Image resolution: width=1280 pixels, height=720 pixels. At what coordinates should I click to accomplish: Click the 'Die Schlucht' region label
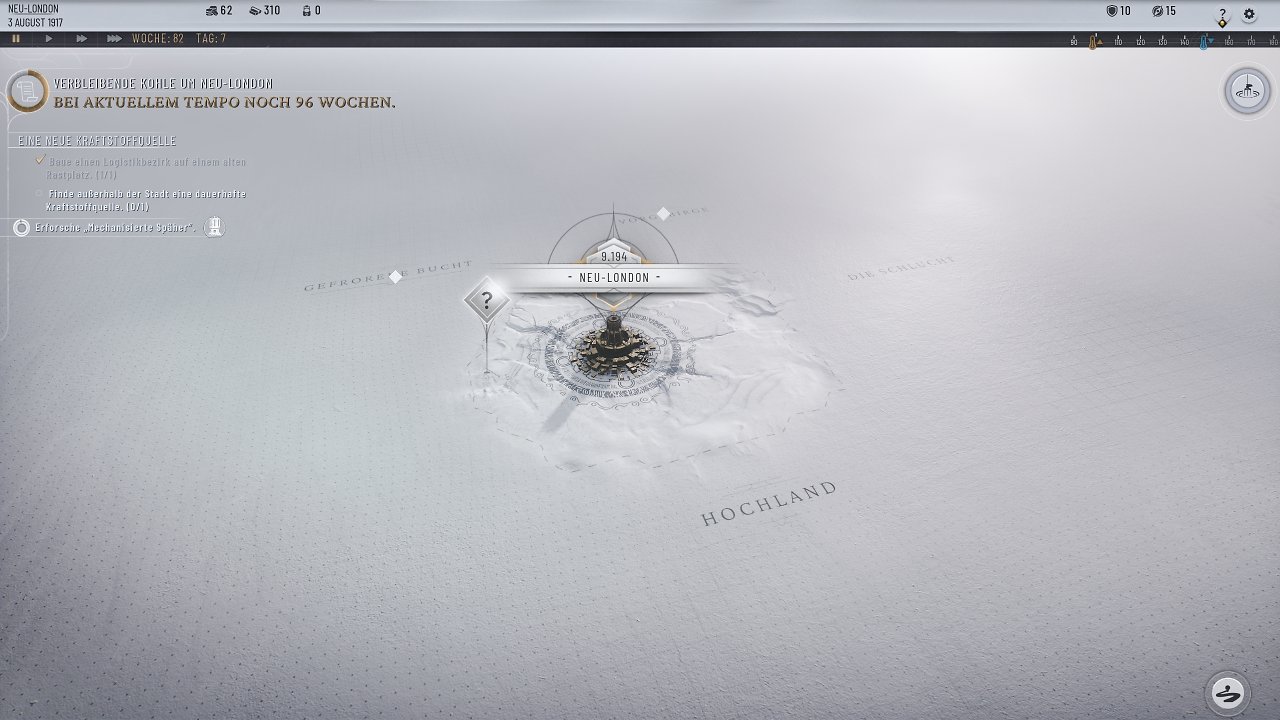tap(901, 268)
